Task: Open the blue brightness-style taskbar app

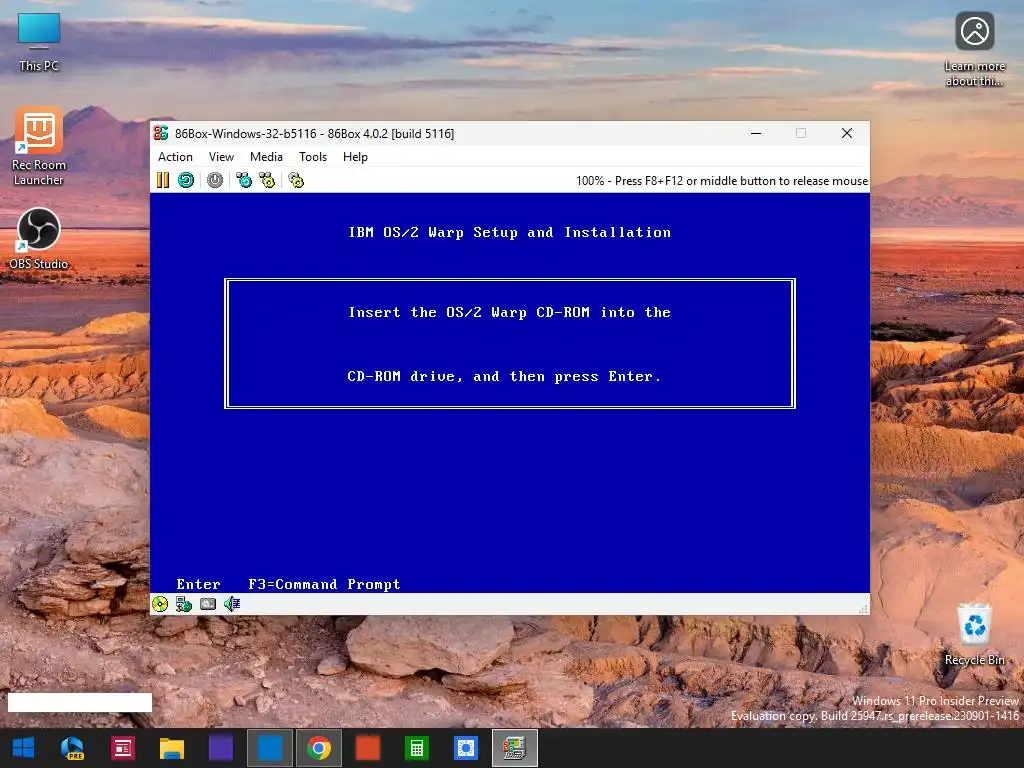Action: (466, 748)
